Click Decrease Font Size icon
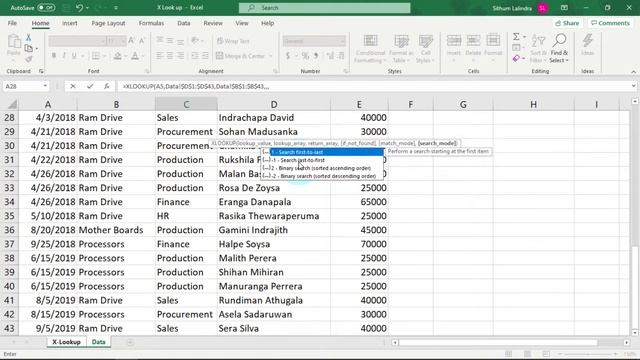Image resolution: width=640 pixels, height=360 pixels. click(x=142, y=40)
